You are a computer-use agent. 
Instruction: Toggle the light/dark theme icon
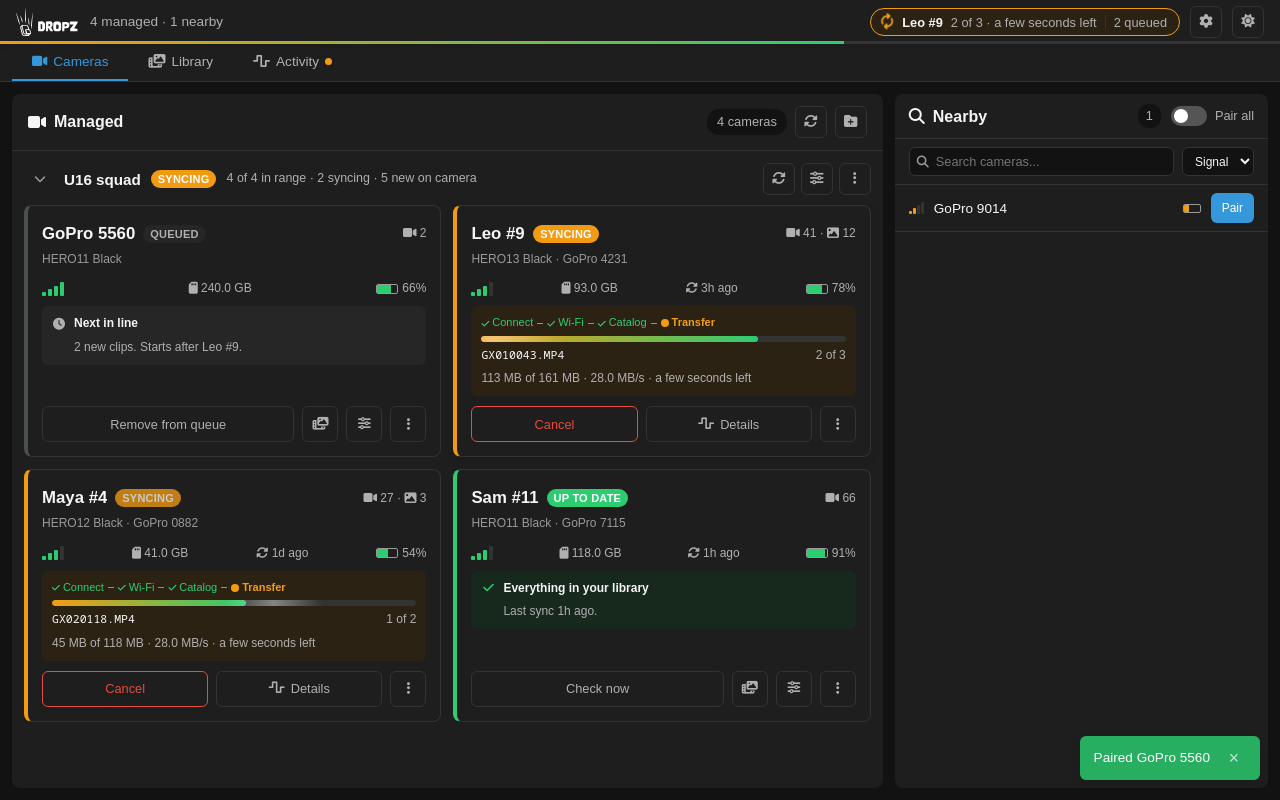pos(1248,22)
